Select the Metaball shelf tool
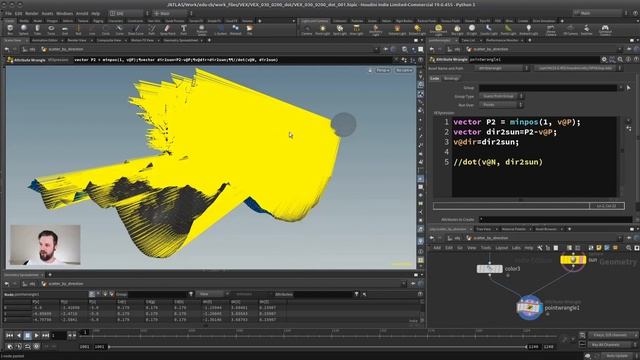 [x=236, y=29]
